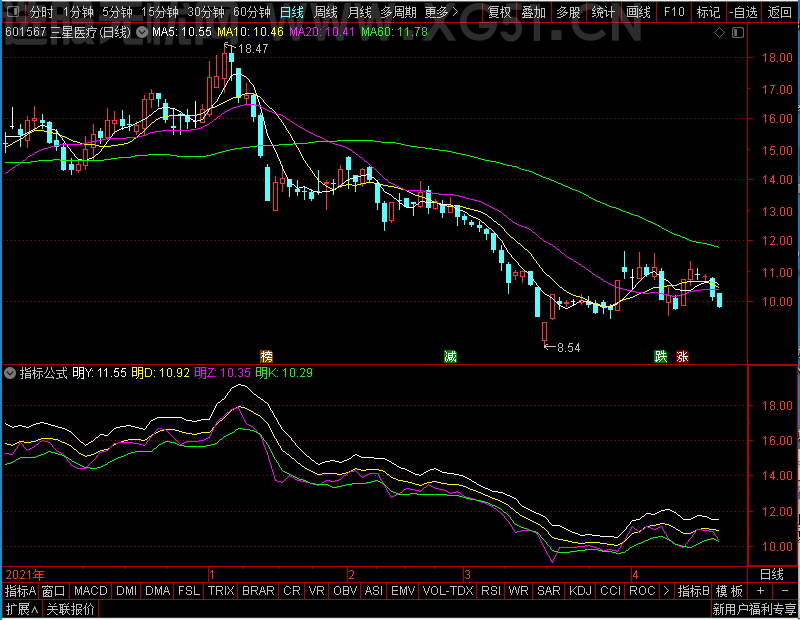Click the diamond marker icon at chart top-right
This screenshot has width=800, height=620.
719,33
